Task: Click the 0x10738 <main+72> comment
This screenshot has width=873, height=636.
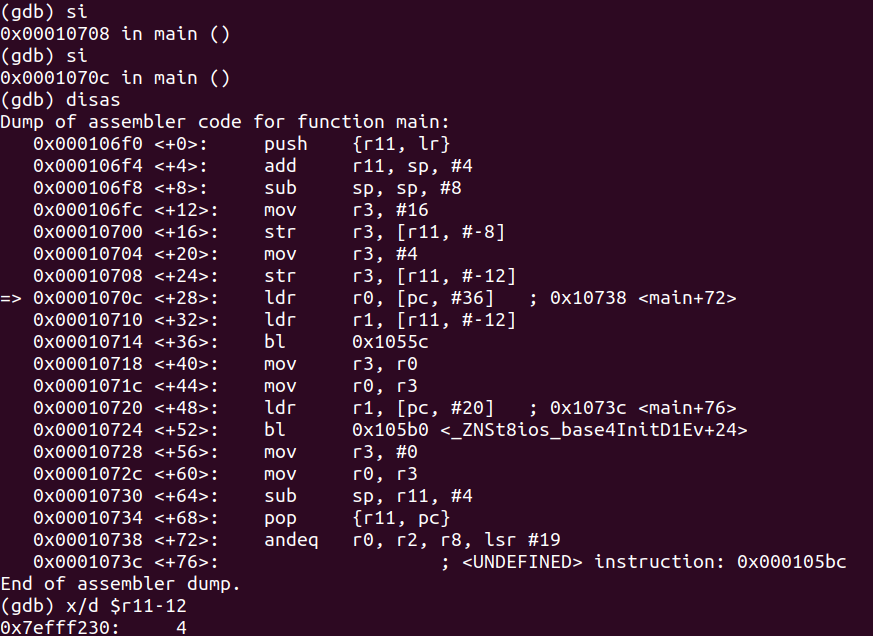Action: tap(643, 298)
